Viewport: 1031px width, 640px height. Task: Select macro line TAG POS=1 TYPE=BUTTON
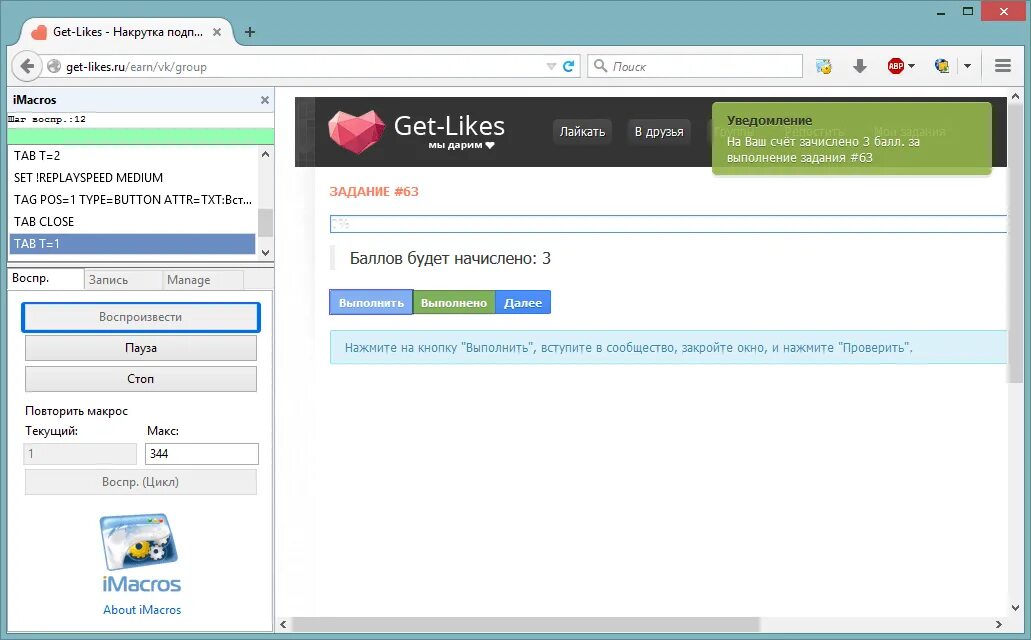[132, 199]
